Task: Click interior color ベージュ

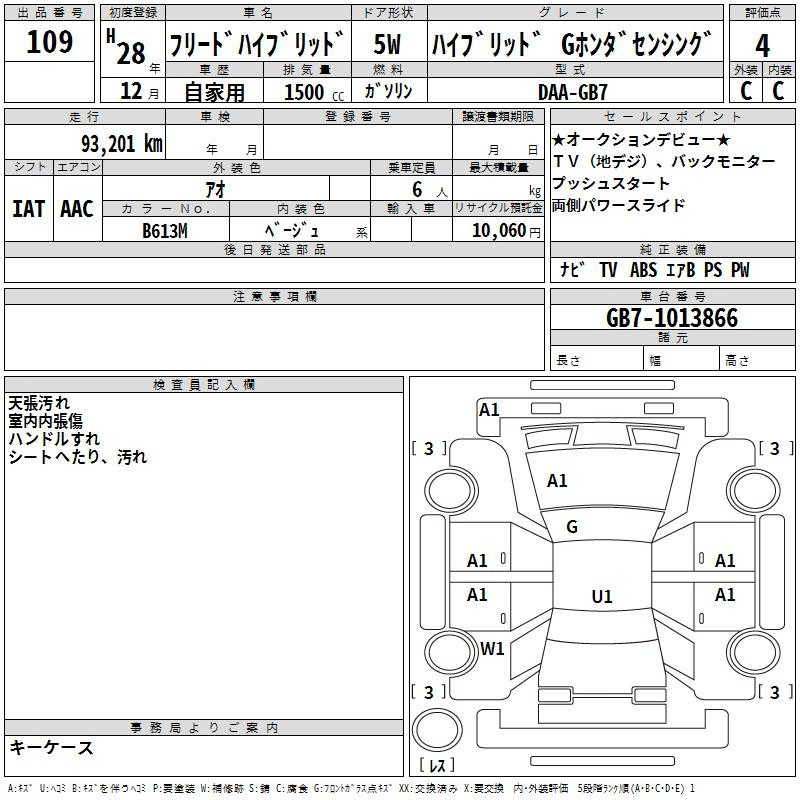Action: (292, 231)
